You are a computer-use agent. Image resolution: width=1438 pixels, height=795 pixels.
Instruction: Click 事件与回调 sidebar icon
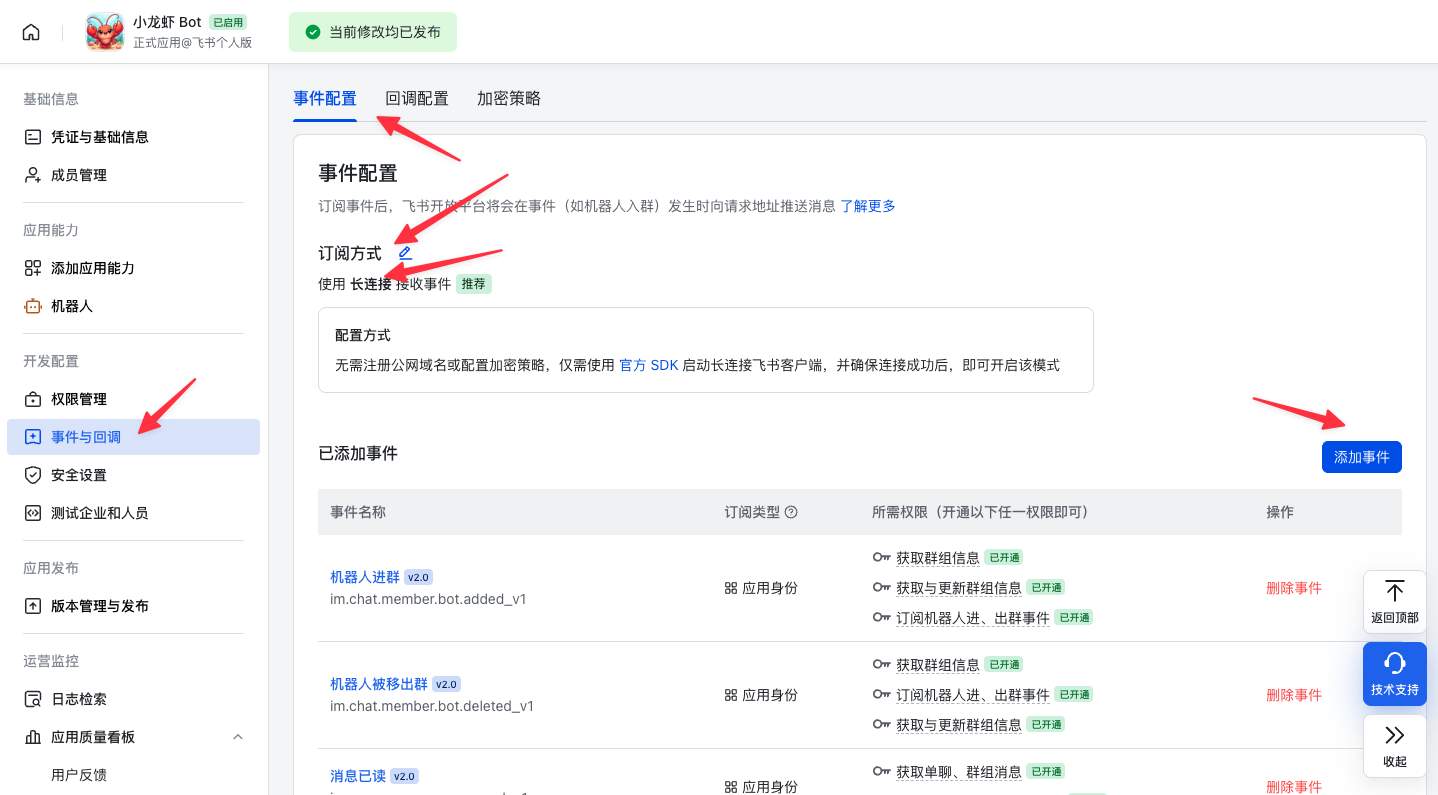[33, 437]
